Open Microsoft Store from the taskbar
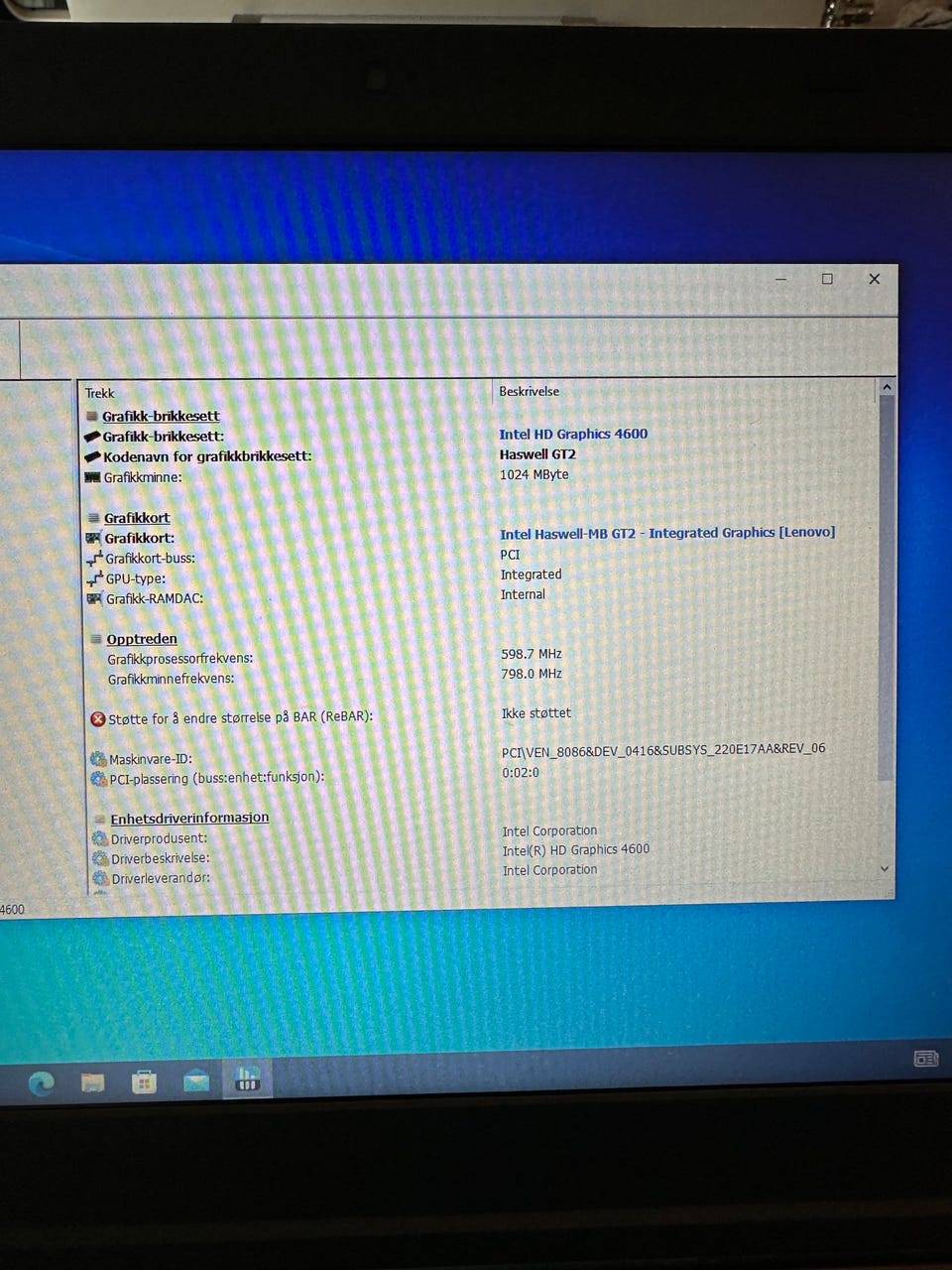The width and height of the screenshot is (952, 1270). (x=145, y=1081)
